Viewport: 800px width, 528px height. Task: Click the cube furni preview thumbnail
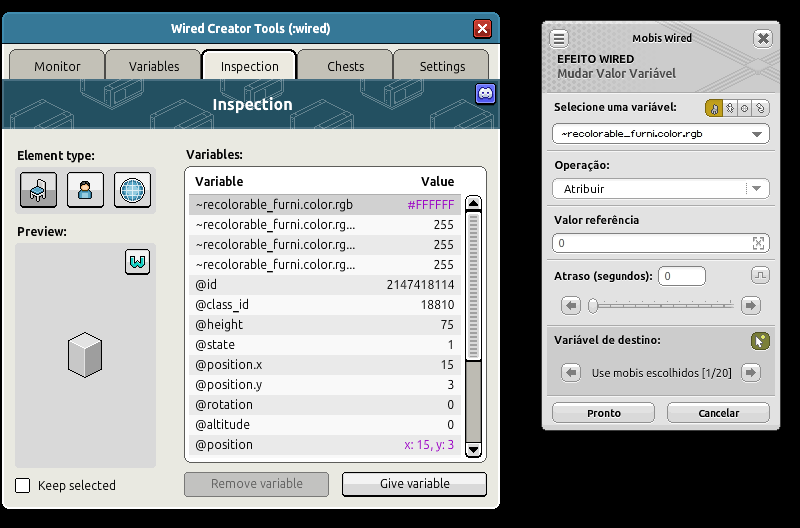click(85, 355)
